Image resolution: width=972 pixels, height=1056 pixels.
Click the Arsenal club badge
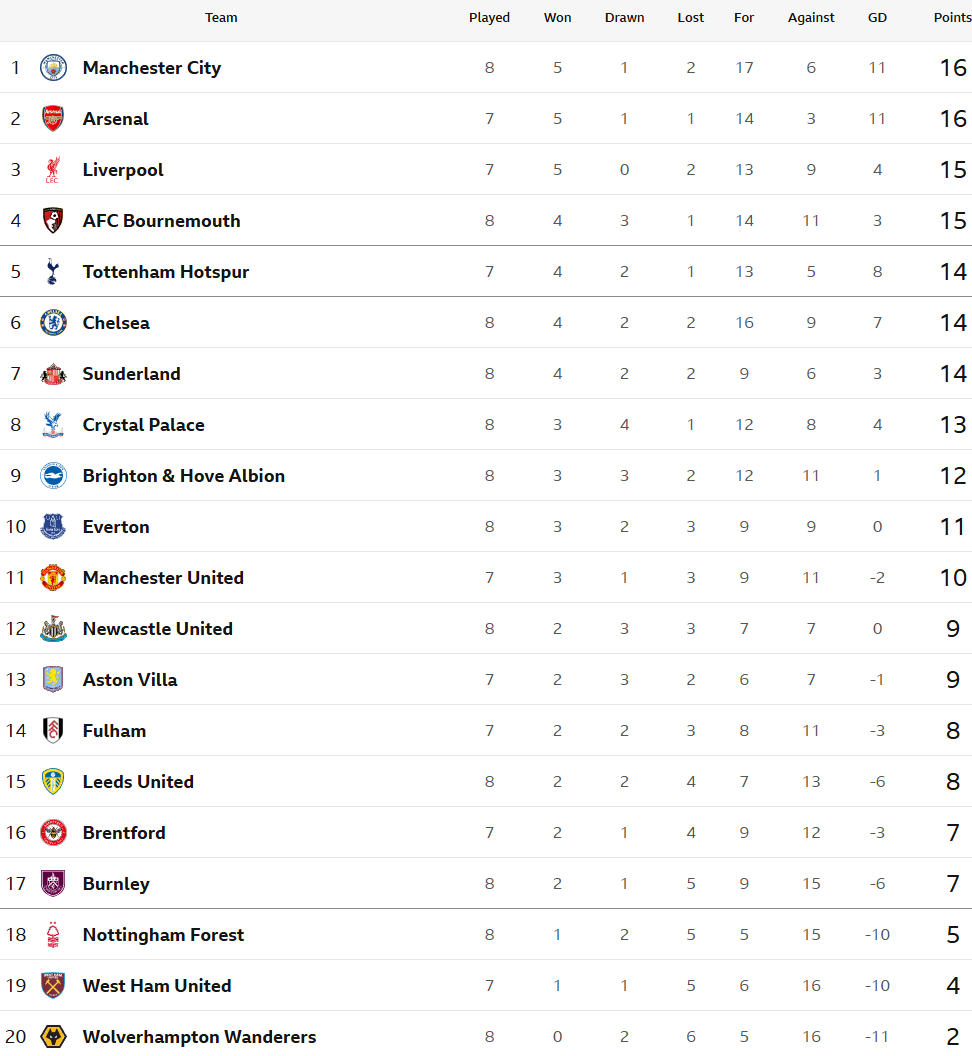click(53, 119)
